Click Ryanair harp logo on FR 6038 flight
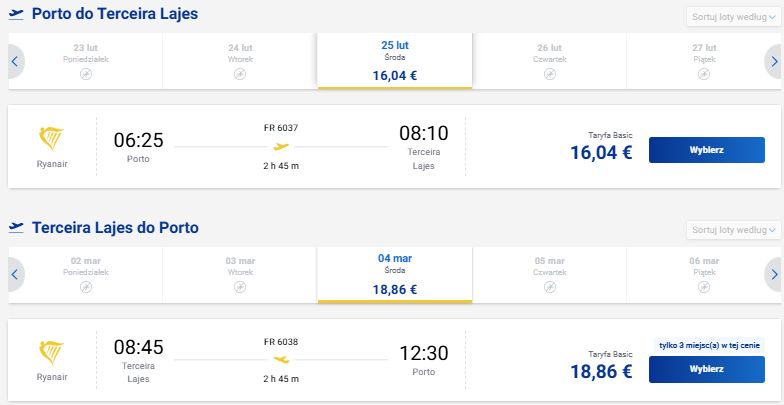 point(52,352)
